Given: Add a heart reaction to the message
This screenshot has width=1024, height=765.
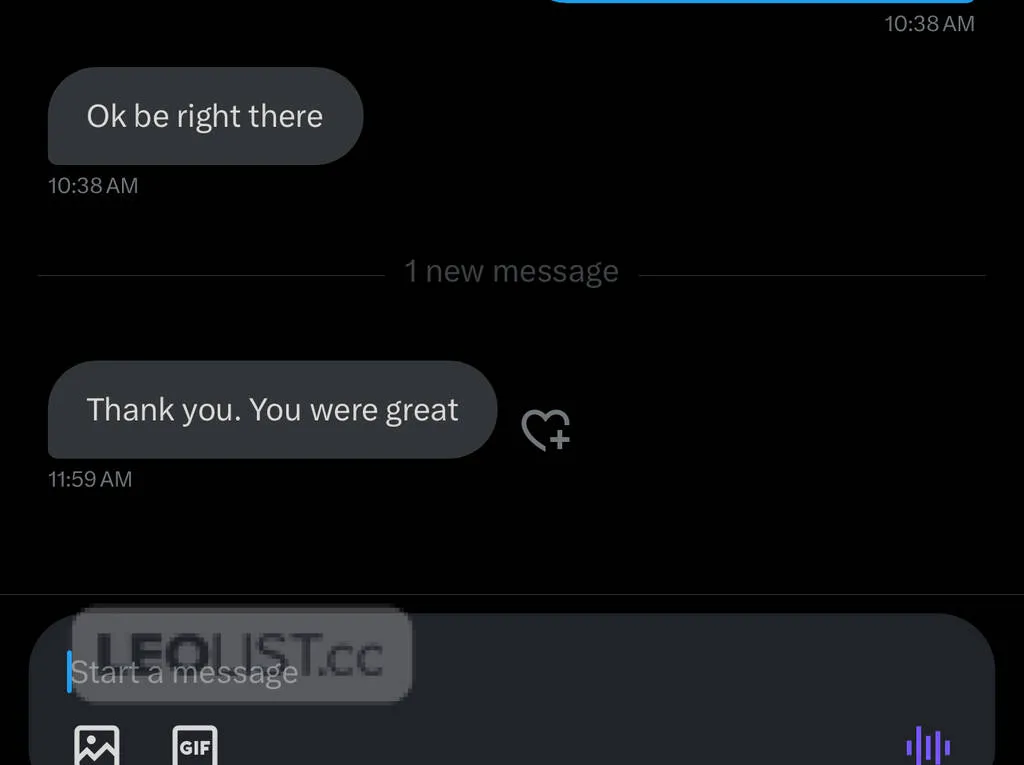Looking at the screenshot, I should pyautogui.click(x=546, y=430).
